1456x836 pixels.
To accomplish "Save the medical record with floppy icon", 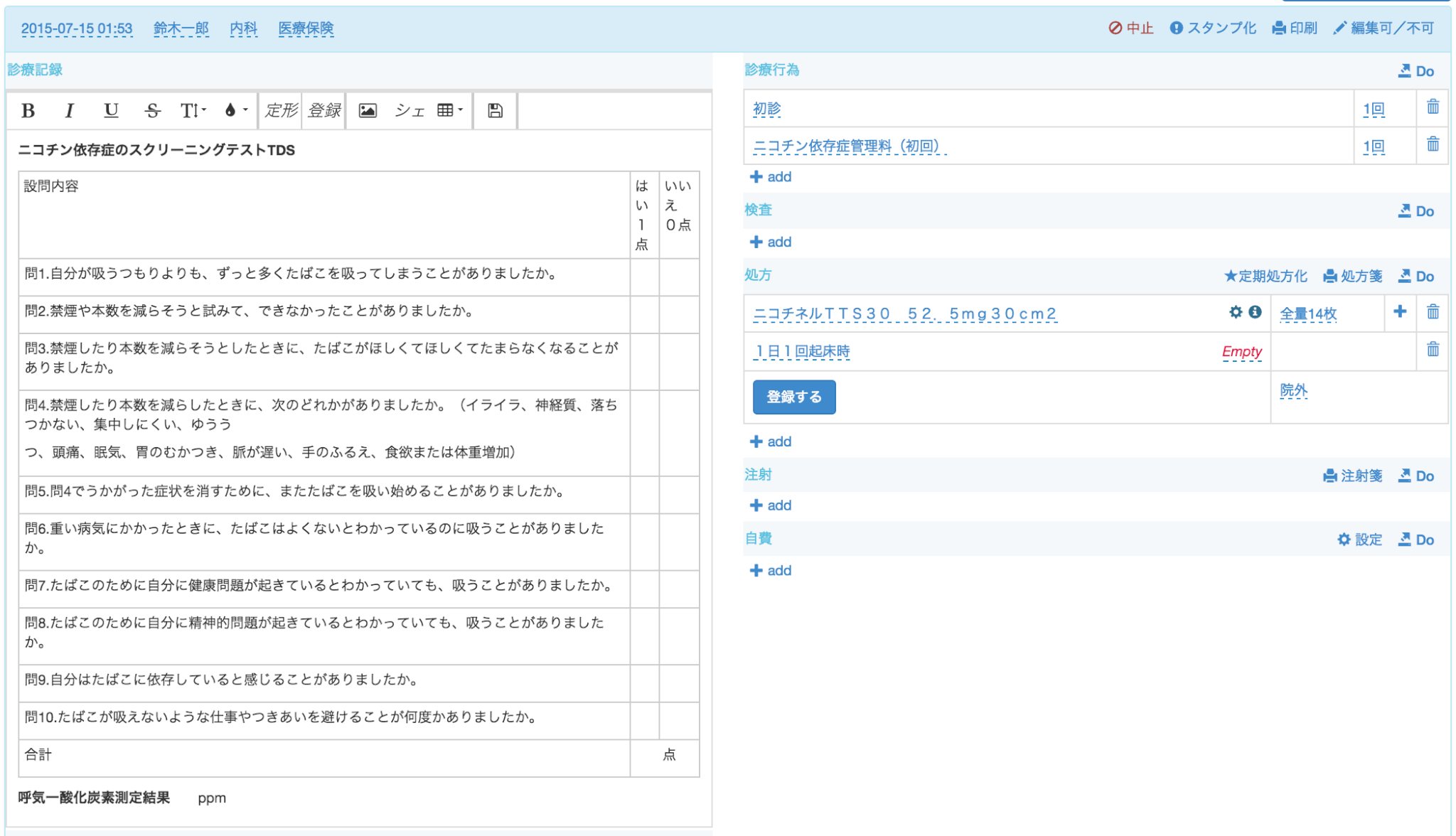I will coord(495,110).
